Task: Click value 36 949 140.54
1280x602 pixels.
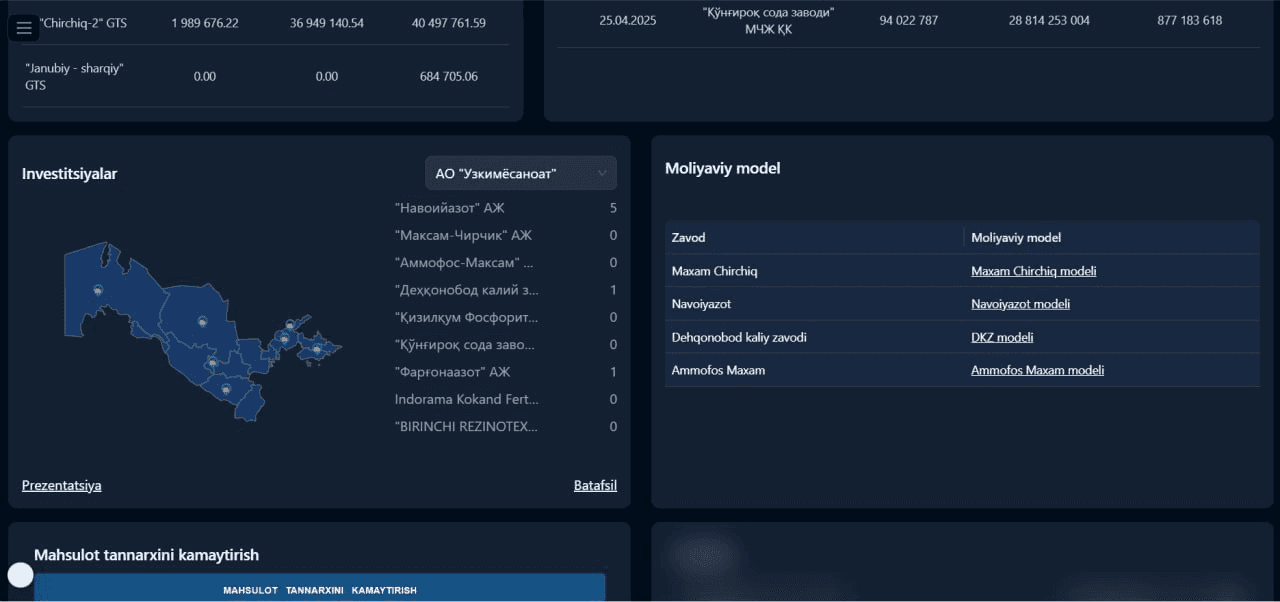Action: point(327,22)
